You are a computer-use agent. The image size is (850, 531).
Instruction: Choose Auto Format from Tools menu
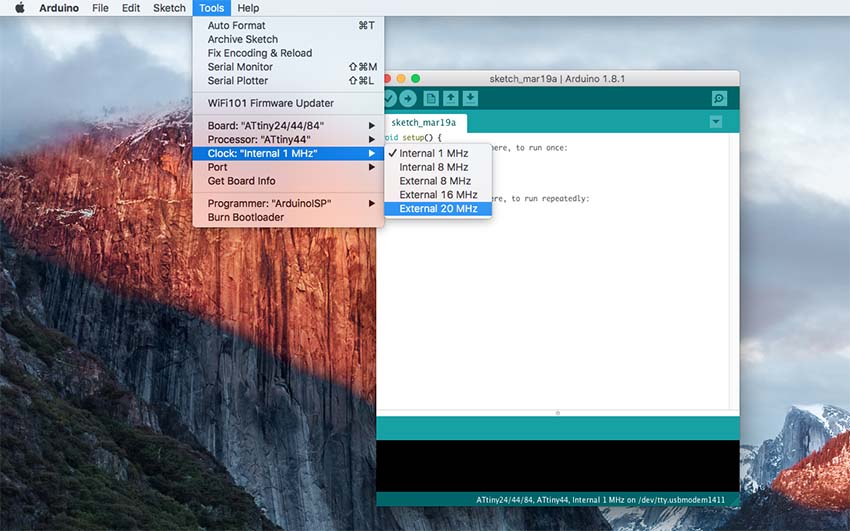pyautogui.click(x=288, y=25)
